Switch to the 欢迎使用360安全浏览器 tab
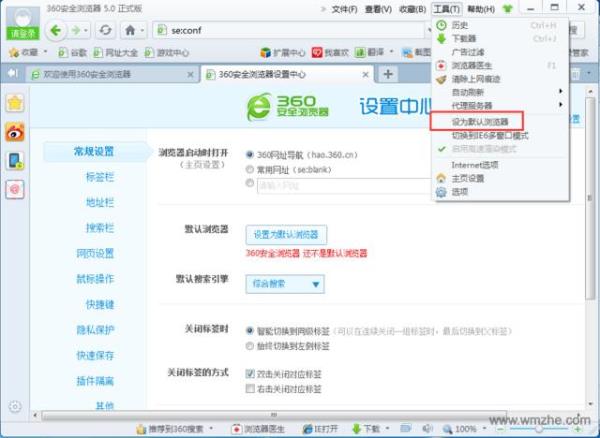This screenshot has width=600, height=438. point(112,75)
